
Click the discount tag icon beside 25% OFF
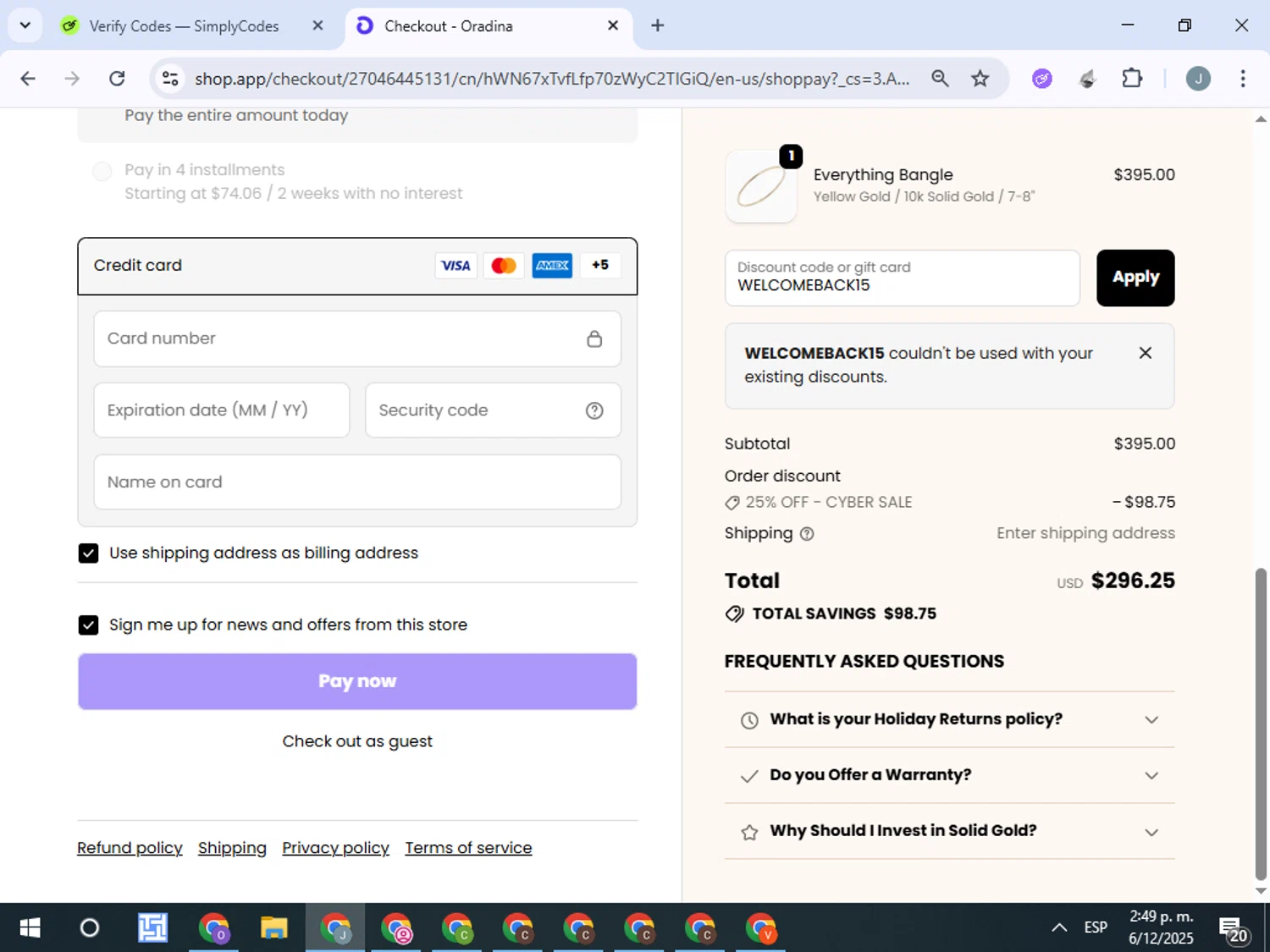(732, 503)
